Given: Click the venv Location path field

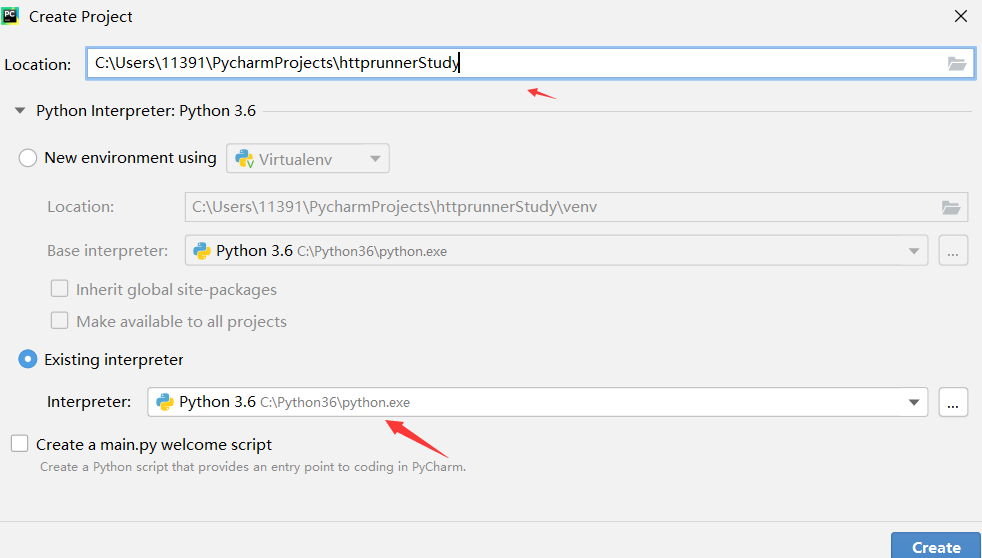Looking at the screenshot, I should 576,207.
